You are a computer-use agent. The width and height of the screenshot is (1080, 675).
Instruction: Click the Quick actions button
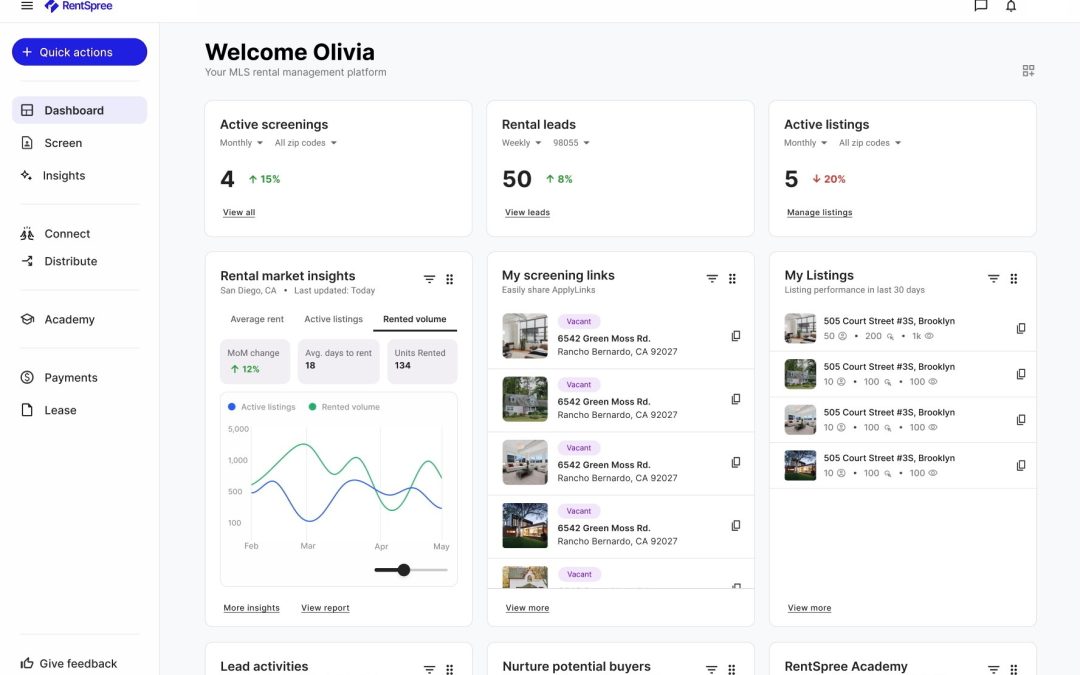click(79, 52)
